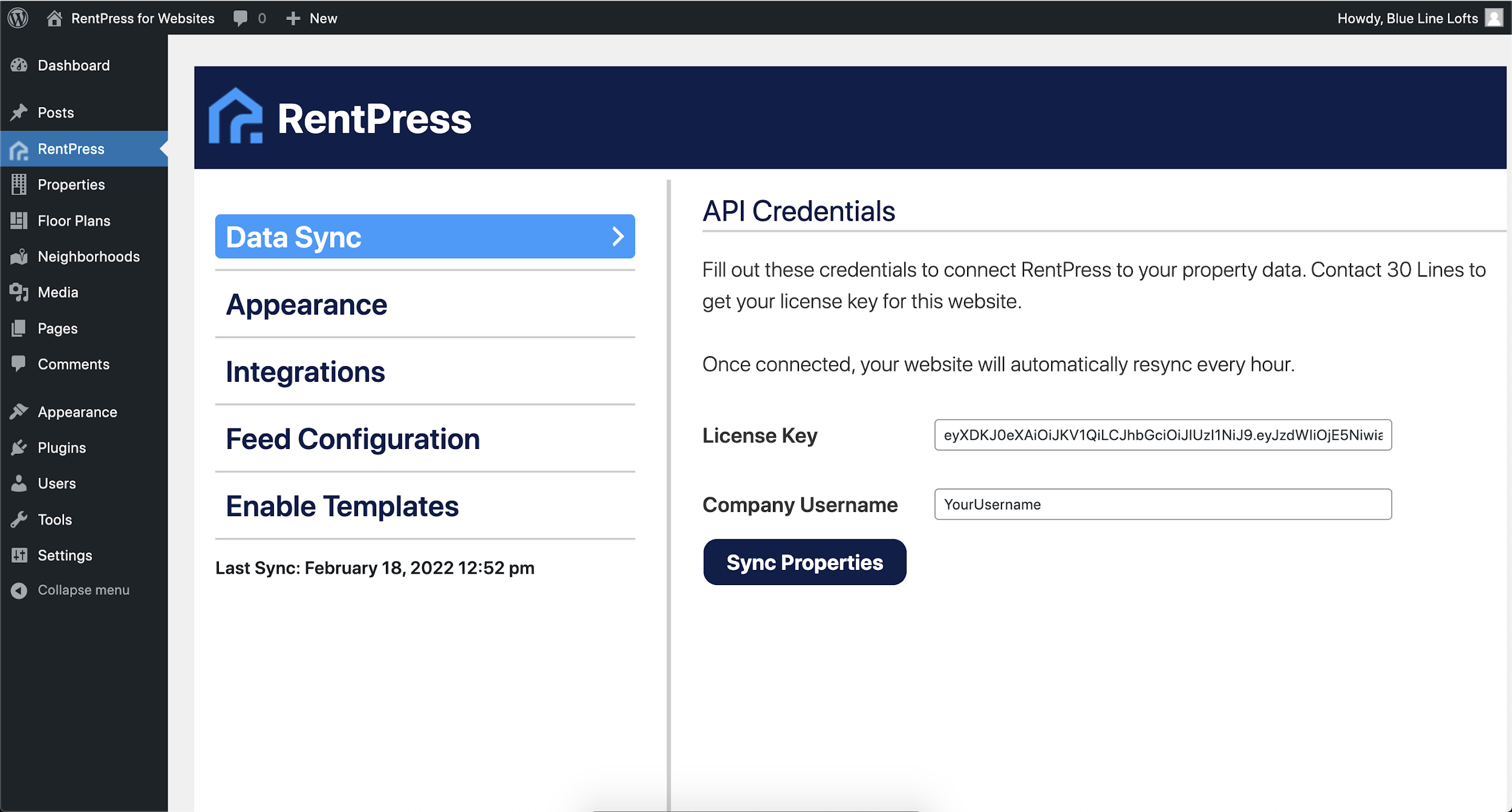
Task: Open the Dashboard menu item
Action: (74, 65)
